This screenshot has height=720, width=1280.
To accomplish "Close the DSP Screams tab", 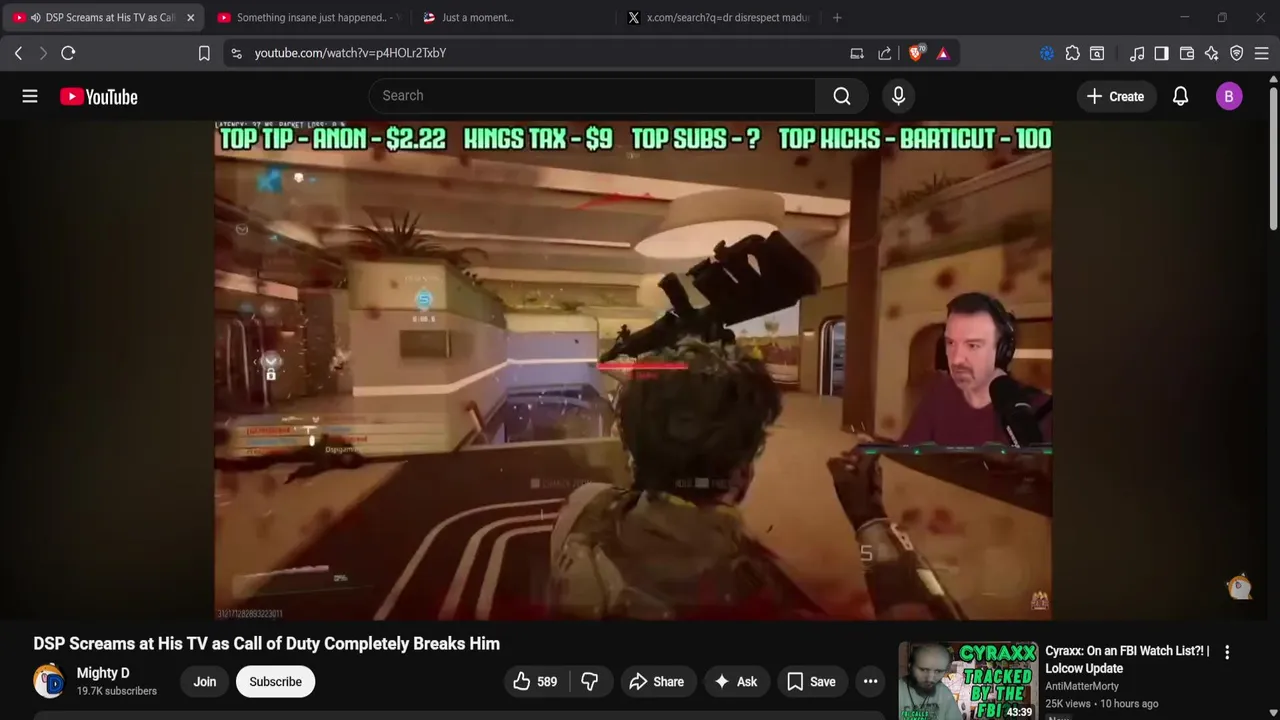I will click(x=190, y=18).
